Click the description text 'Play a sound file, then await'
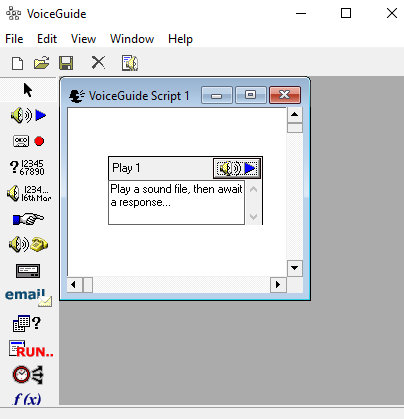The height and width of the screenshot is (419, 404). pyautogui.click(x=176, y=189)
